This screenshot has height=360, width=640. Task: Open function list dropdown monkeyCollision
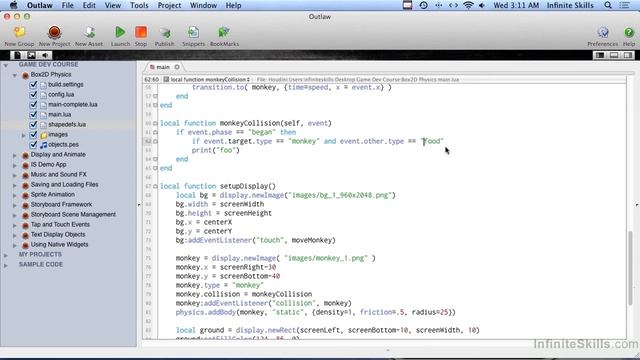(207, 80)
